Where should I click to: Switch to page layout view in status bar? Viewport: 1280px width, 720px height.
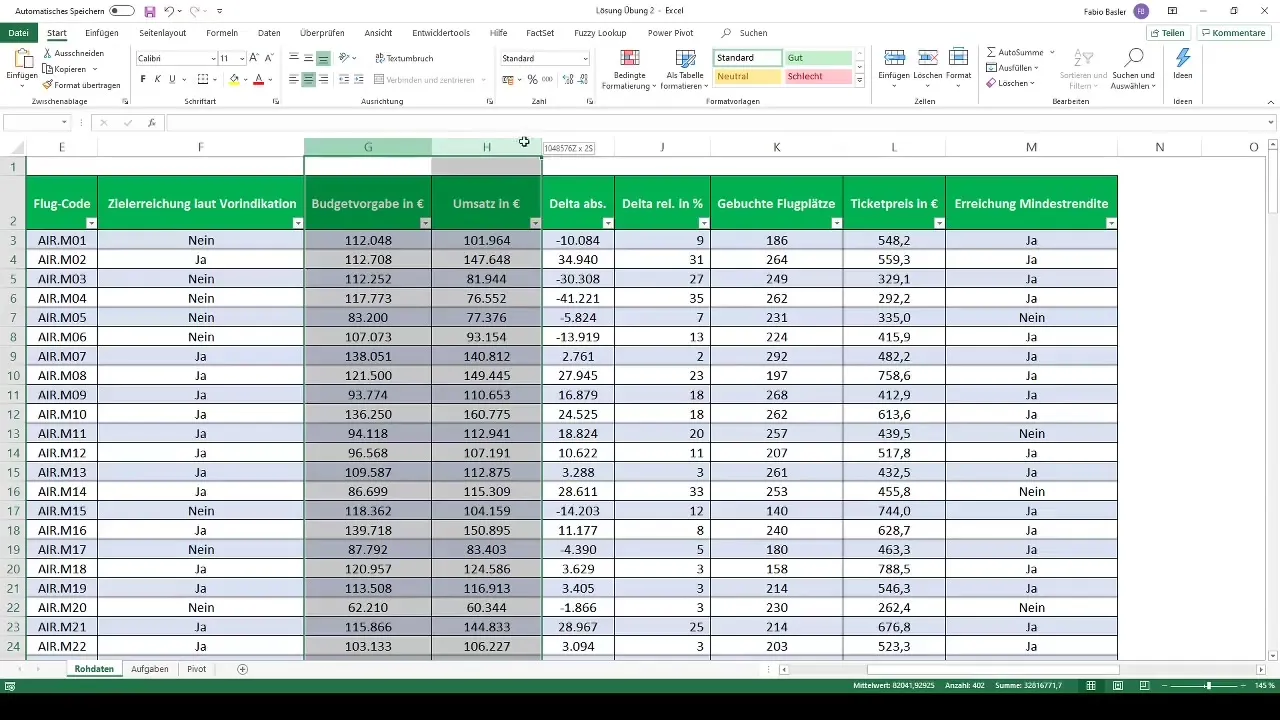pos(1119,686)
